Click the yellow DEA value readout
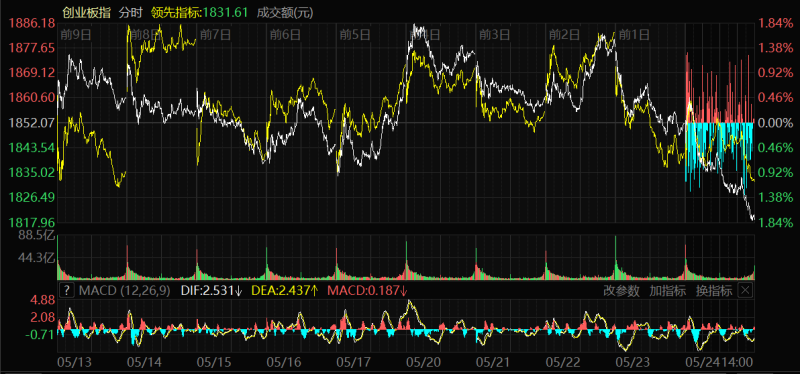The image size is (800, 374). [285, 291]
